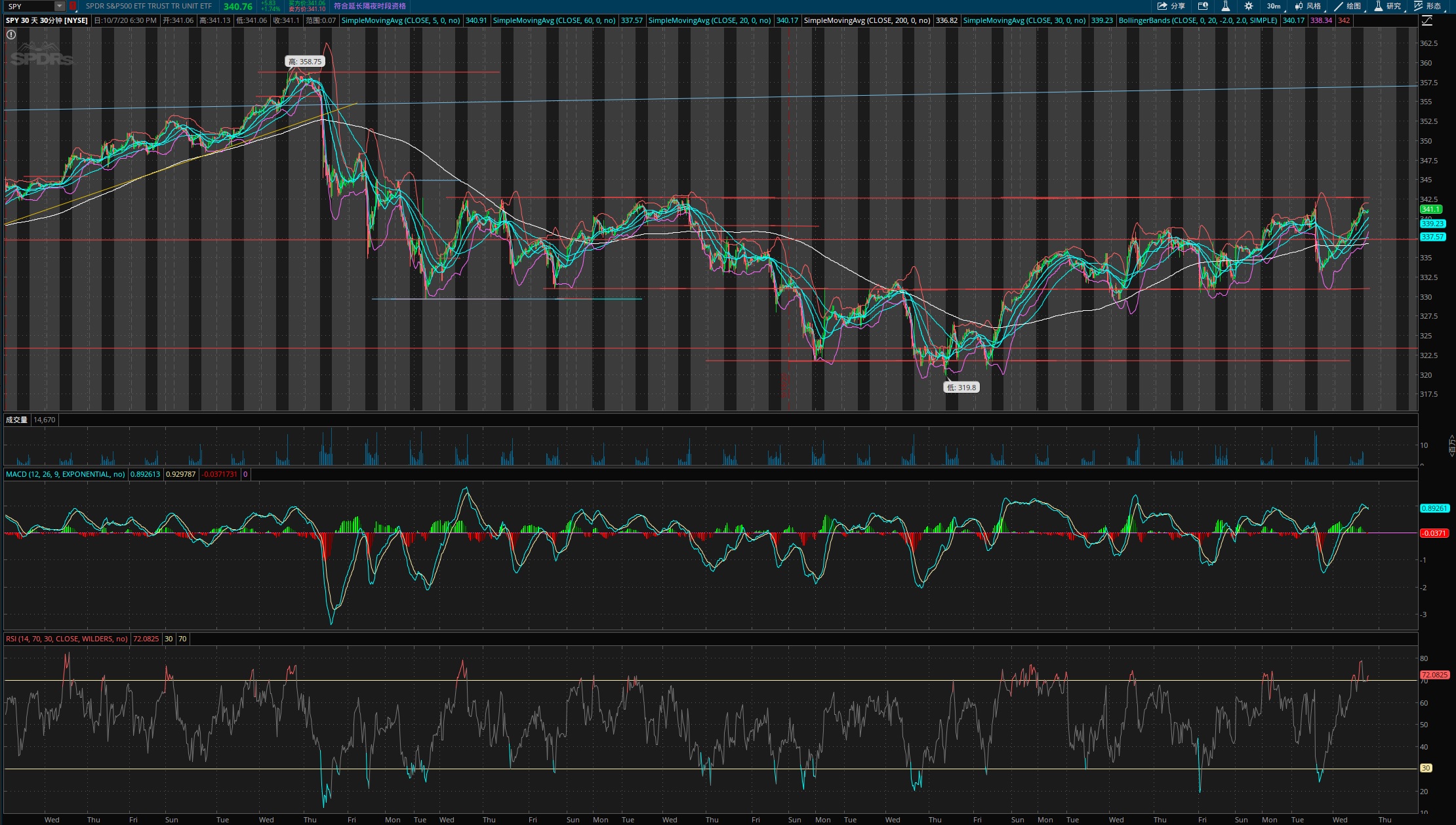This screenshot has width=1456, height=825.
Task: Select SimpleMovingAvg (CLOSE, 30, 0, no) study label
Action: pyautogui.click(x=1024, y=20)
